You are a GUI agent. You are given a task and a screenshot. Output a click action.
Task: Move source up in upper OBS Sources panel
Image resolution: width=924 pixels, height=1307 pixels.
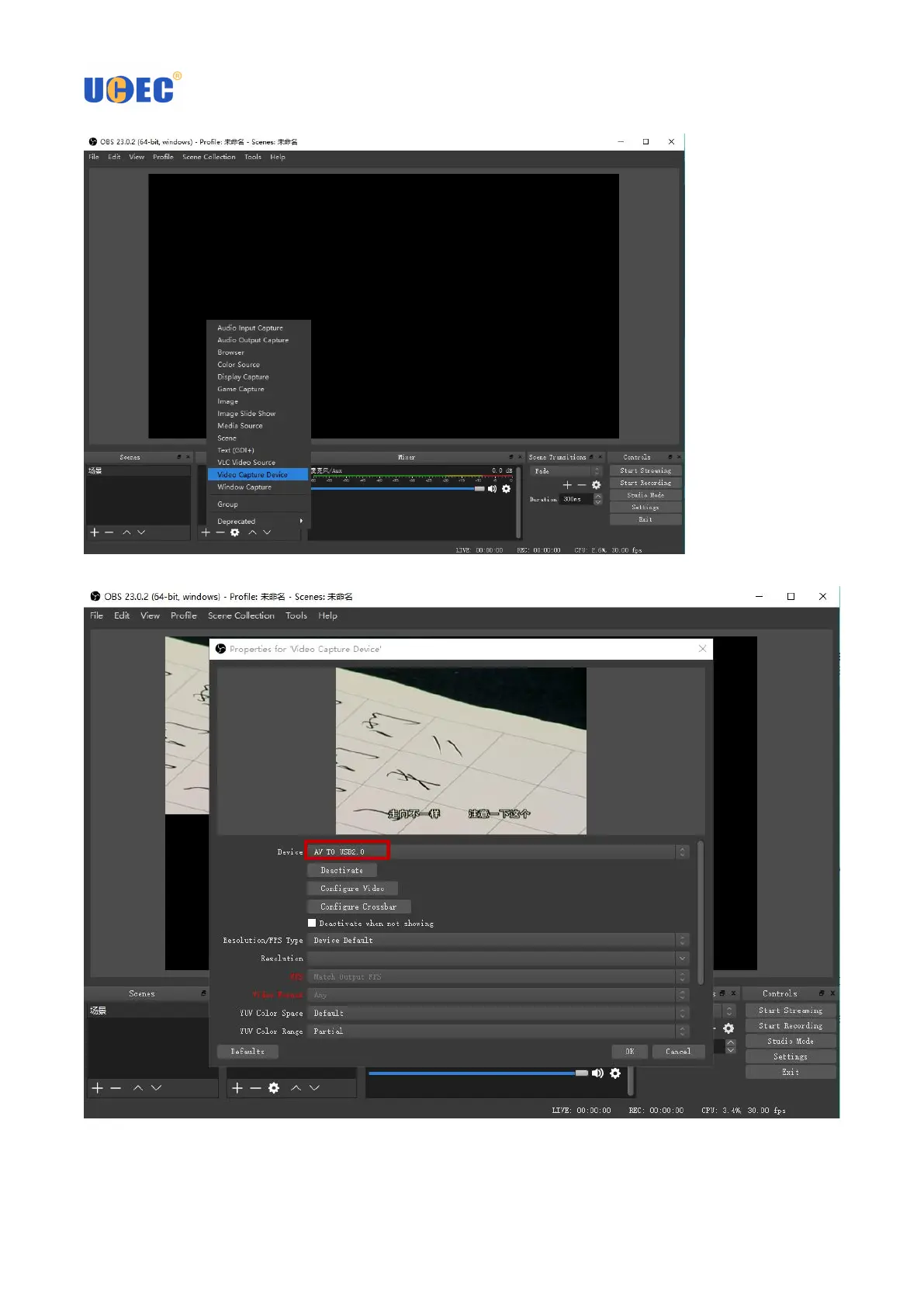(x=252, y=532)
